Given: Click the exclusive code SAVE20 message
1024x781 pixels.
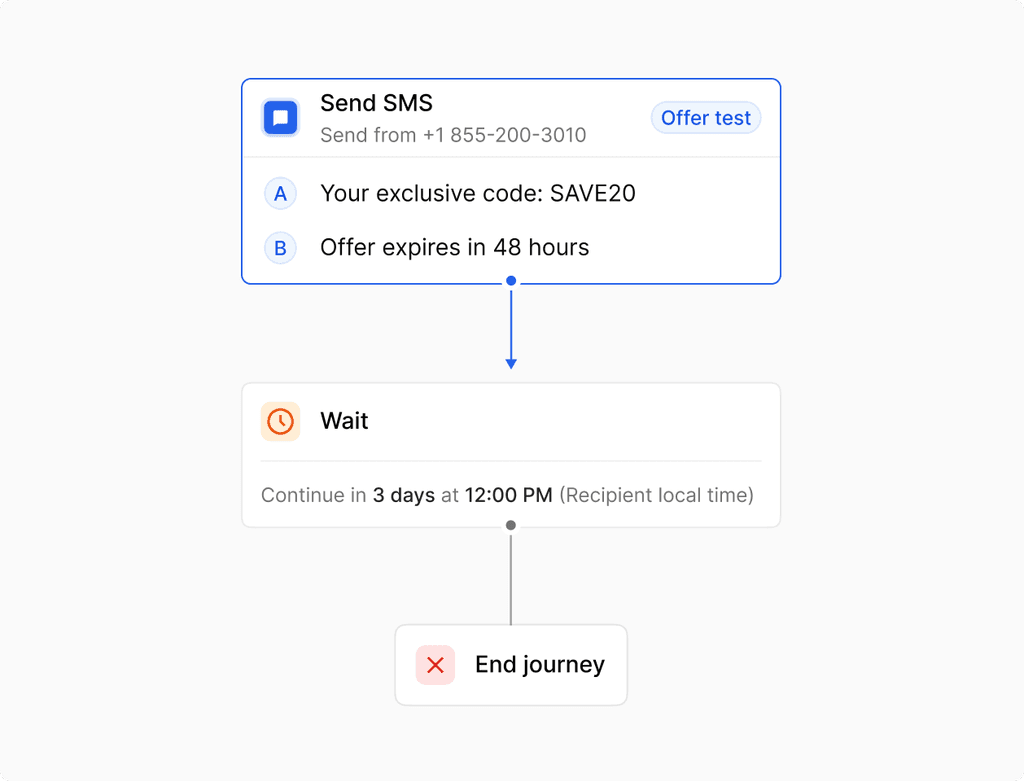Looking at the screenshot, I should pos(478,193).
